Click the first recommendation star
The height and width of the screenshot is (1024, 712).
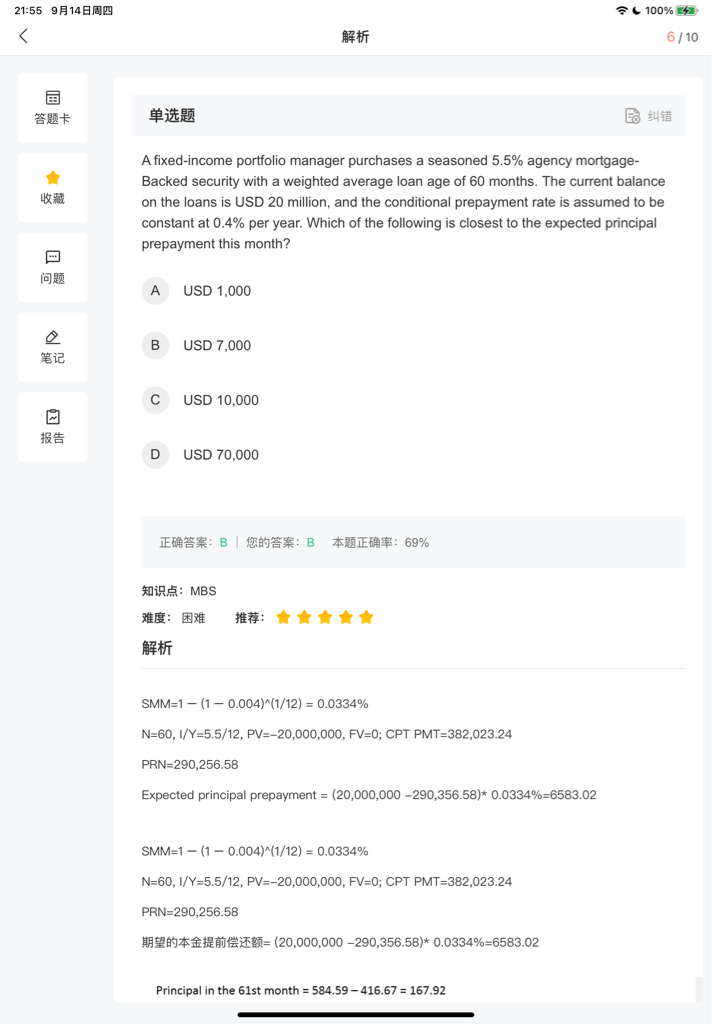[x=284, y=618]
